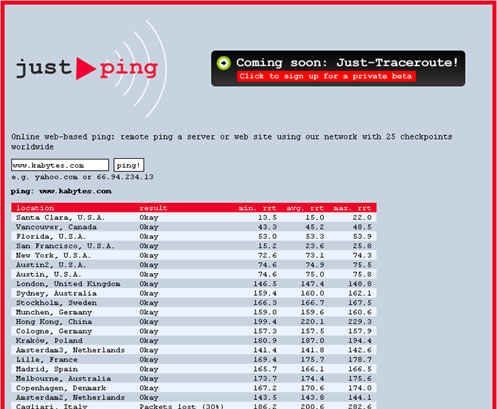Image resolution: width=497 pixels, height=409 pixels.
Task: Click the Melbourne, Australia location
Action: 63,379
